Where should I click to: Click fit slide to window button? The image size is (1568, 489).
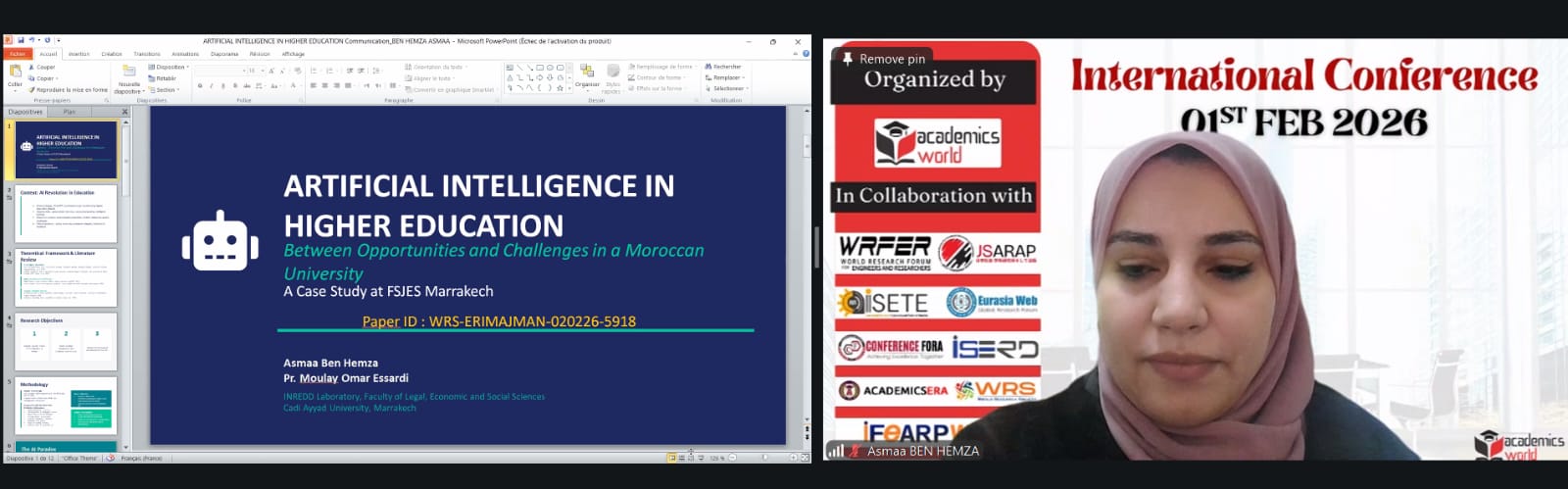[x=805, y=458]
